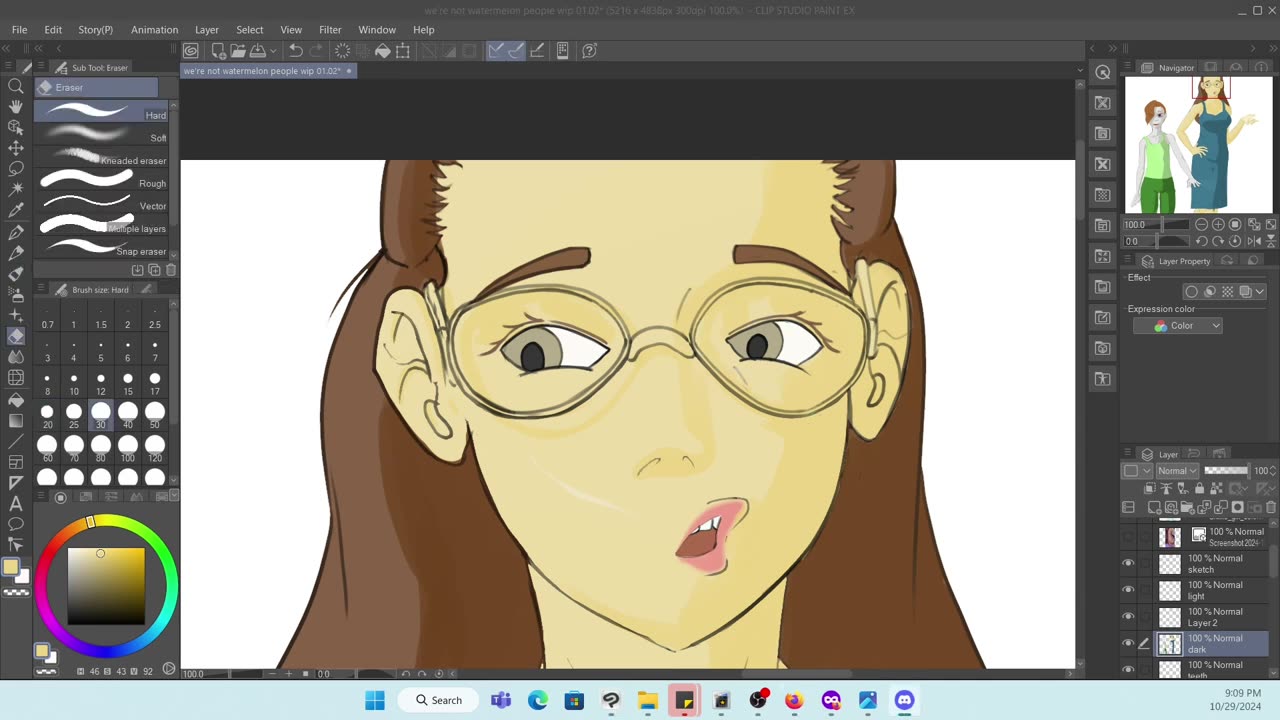This screenshot has width=1280, height=720.
Task: Hide the teeth layer
Action: (1128, 669)
